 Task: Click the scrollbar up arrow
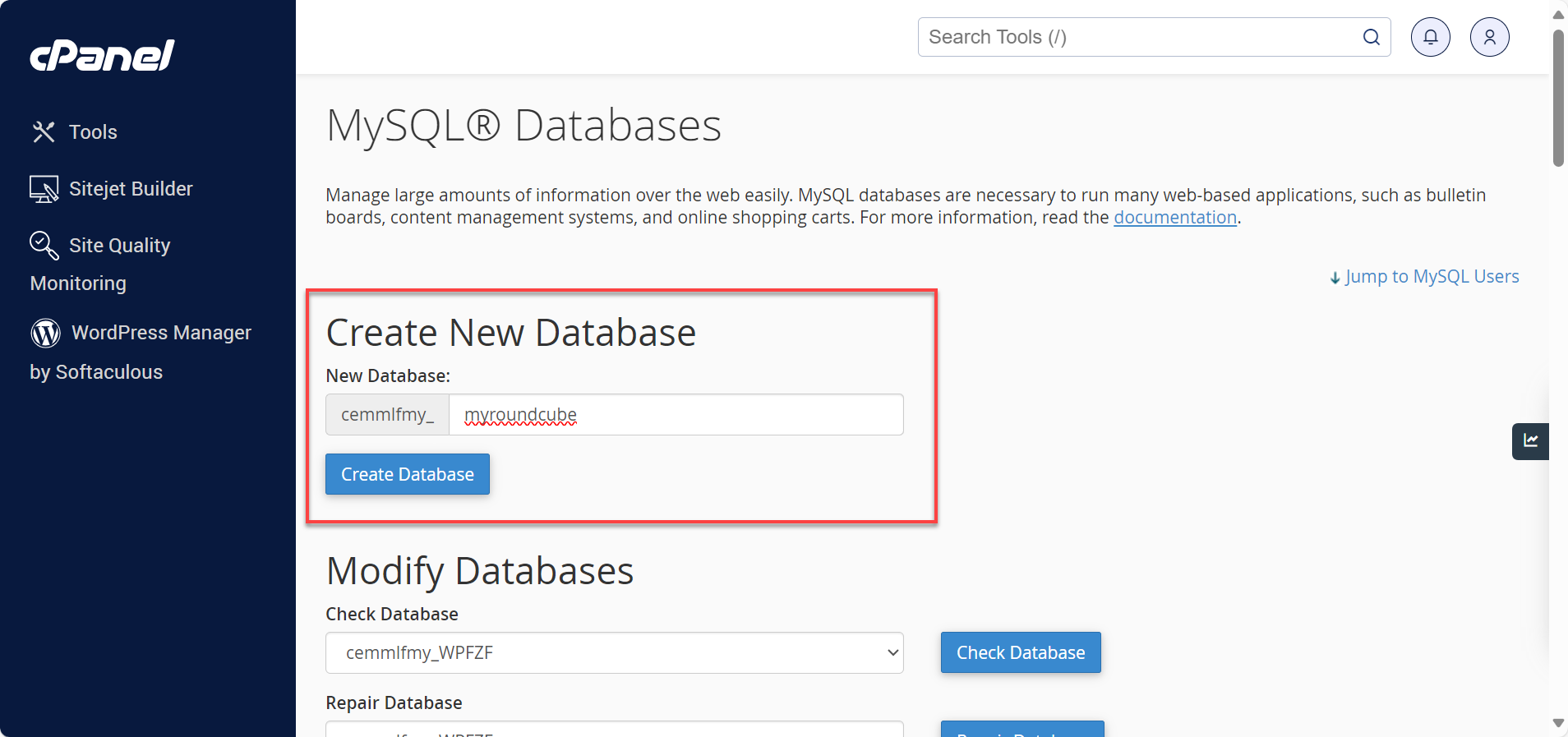1558,14
